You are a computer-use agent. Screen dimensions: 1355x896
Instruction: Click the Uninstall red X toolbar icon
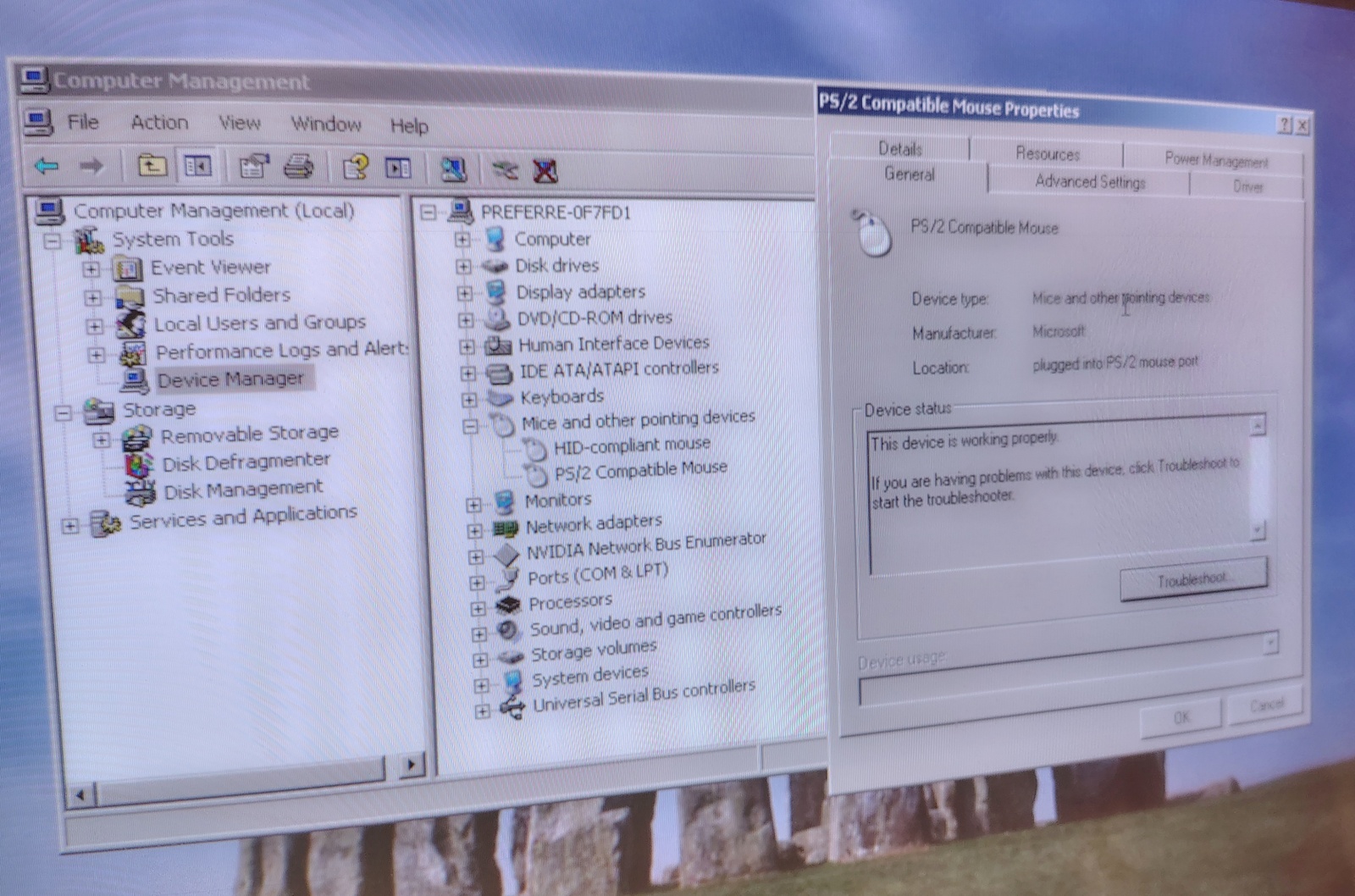(x=545, y=172)
